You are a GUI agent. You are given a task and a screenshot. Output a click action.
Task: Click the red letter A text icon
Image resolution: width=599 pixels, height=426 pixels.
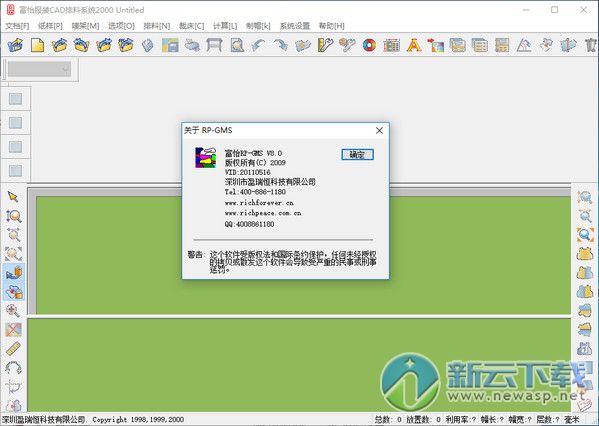pos(414,45)
